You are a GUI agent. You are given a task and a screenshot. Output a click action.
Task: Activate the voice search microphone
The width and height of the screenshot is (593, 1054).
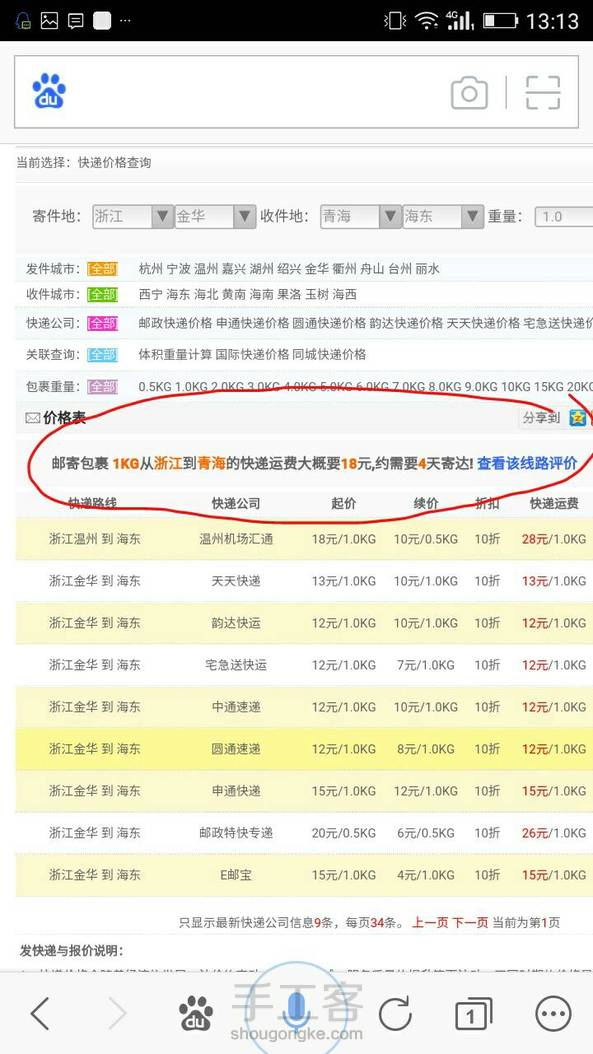coord(296,1008)
